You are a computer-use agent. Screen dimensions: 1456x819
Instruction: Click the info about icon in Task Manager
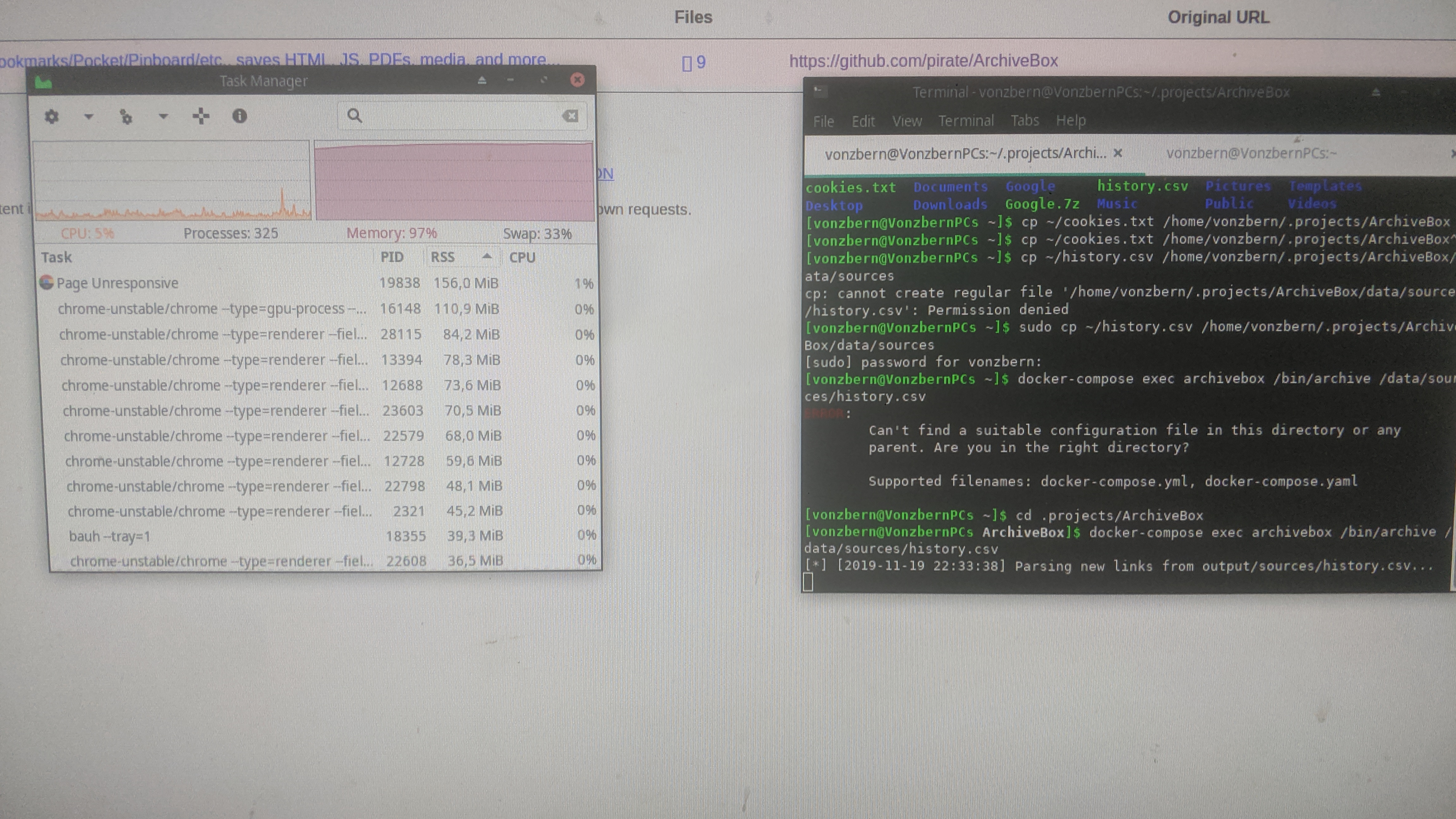pos(240,116)
